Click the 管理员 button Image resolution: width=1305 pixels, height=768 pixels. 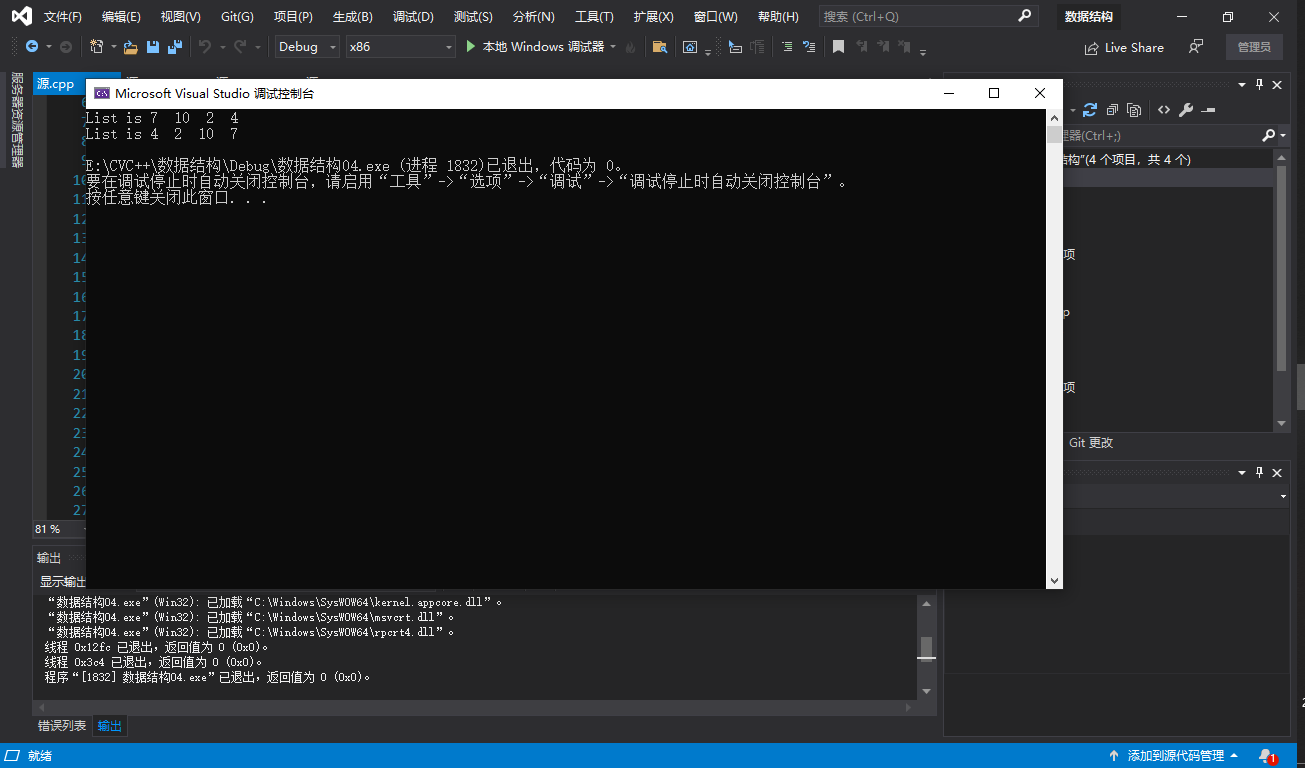1254,47
